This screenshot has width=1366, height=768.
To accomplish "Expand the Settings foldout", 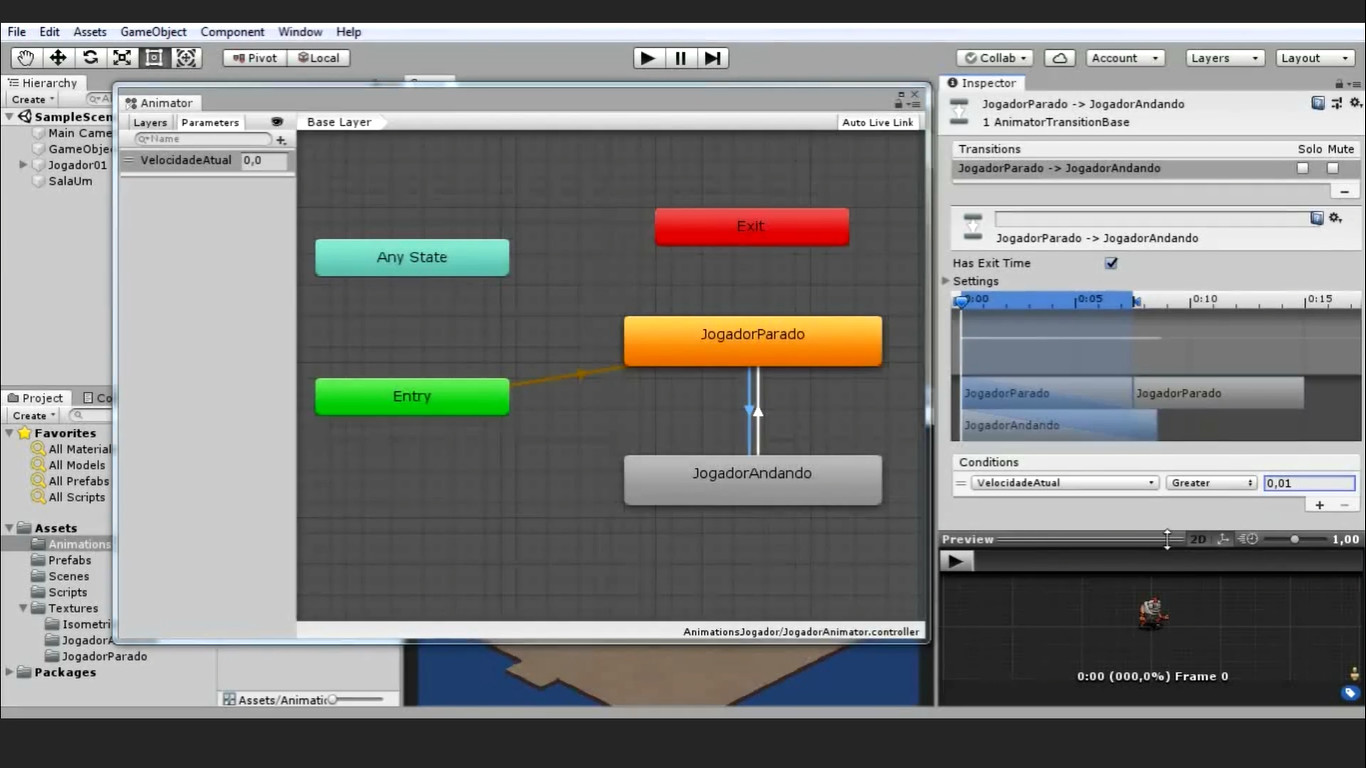I will (947, 281).
